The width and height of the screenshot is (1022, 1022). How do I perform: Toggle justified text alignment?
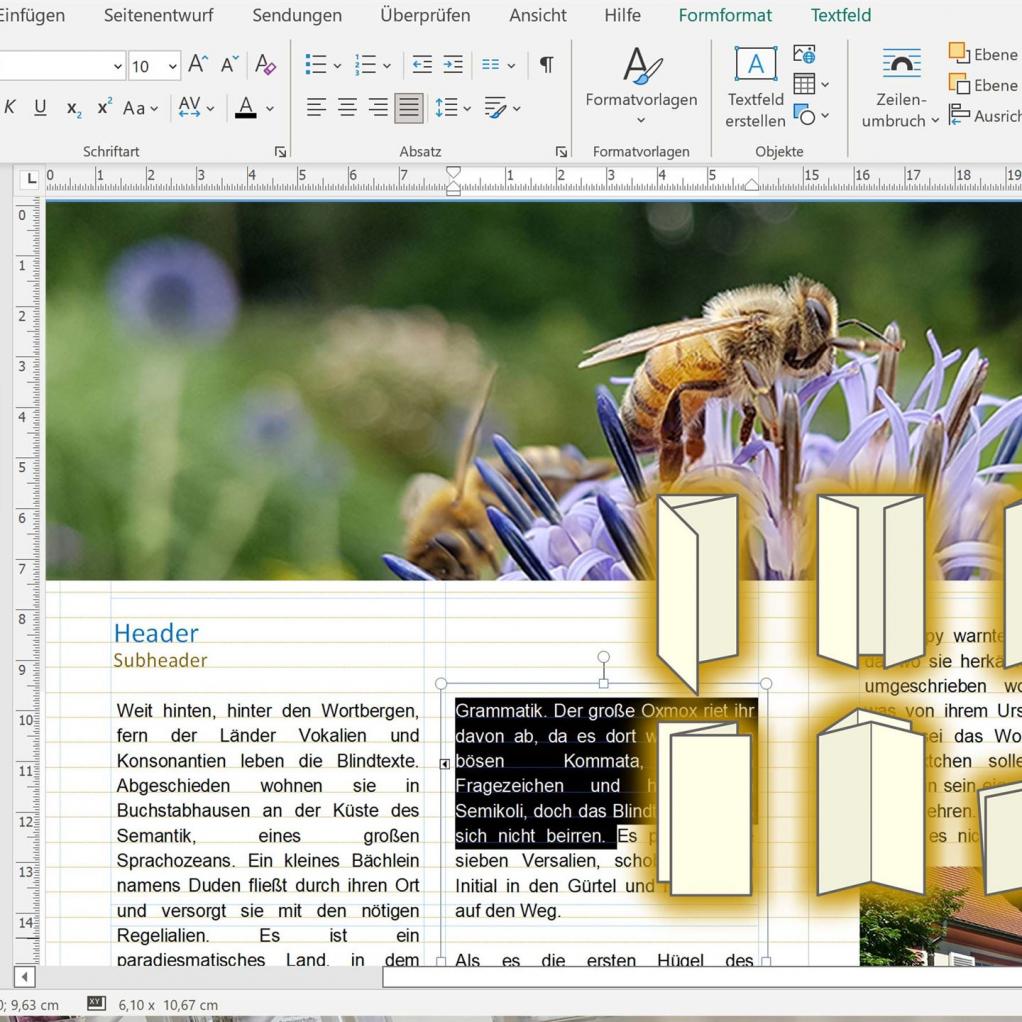[x=408, y=108]
